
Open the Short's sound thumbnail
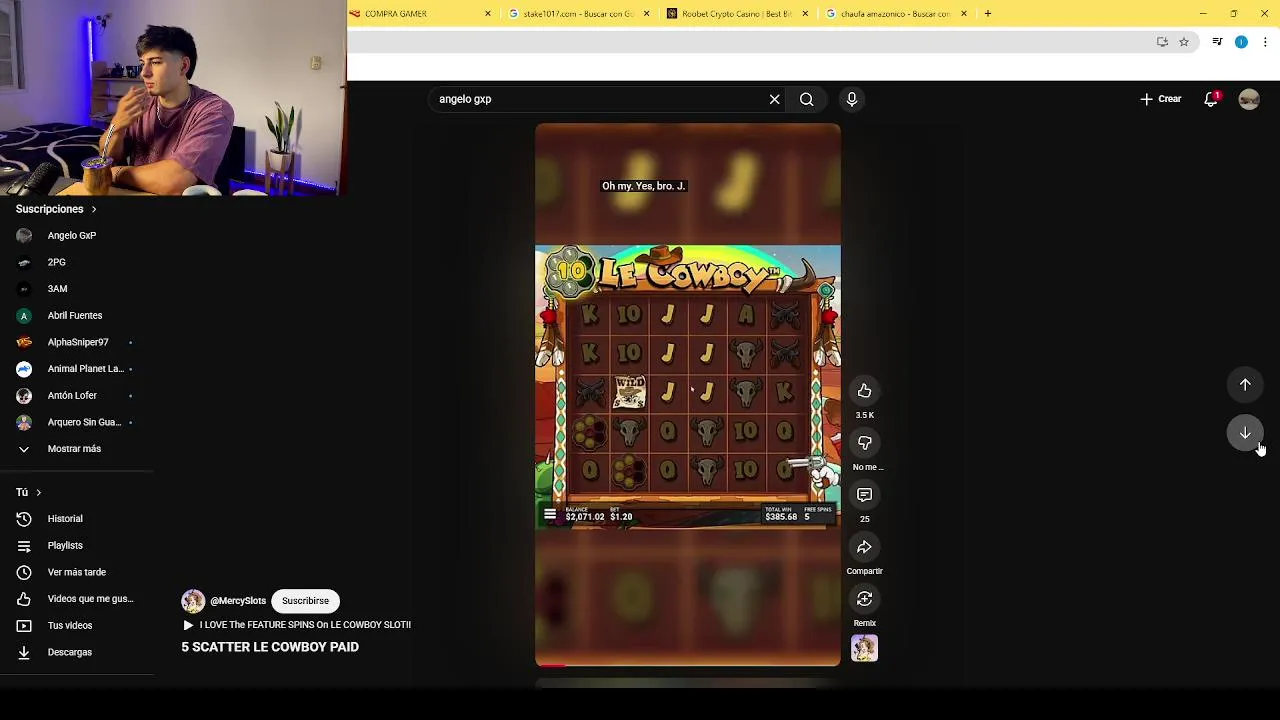(865, 648)
